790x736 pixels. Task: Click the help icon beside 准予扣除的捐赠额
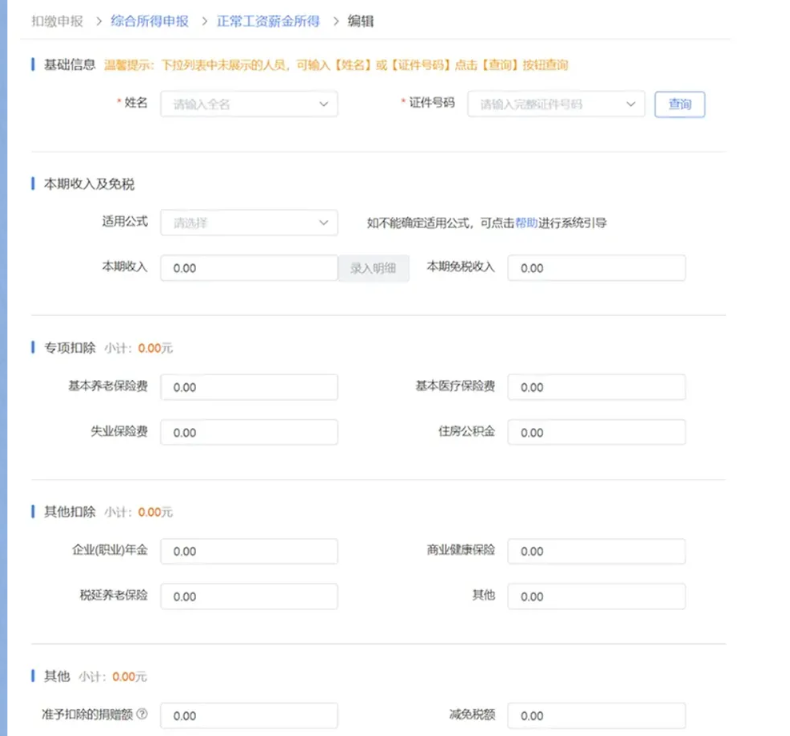(142, 714)
